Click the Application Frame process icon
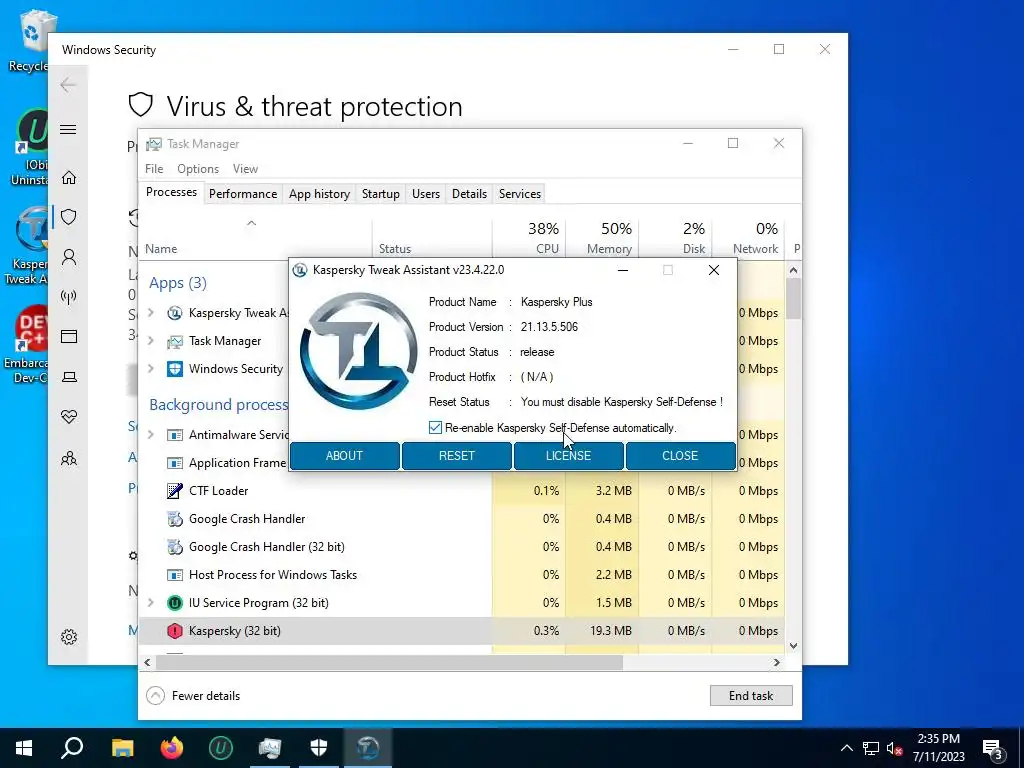This screenshot has height=768, width=1024. [174, 463]
